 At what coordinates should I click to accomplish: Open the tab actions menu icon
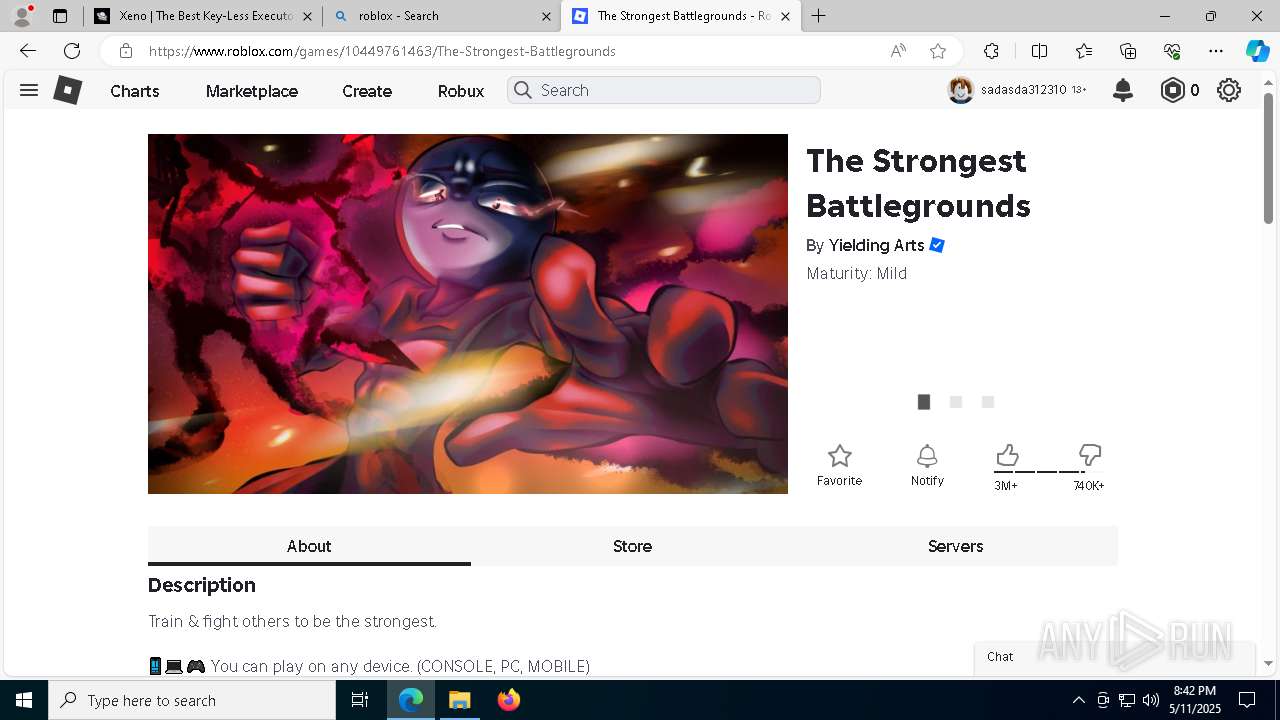coord(60,16)
